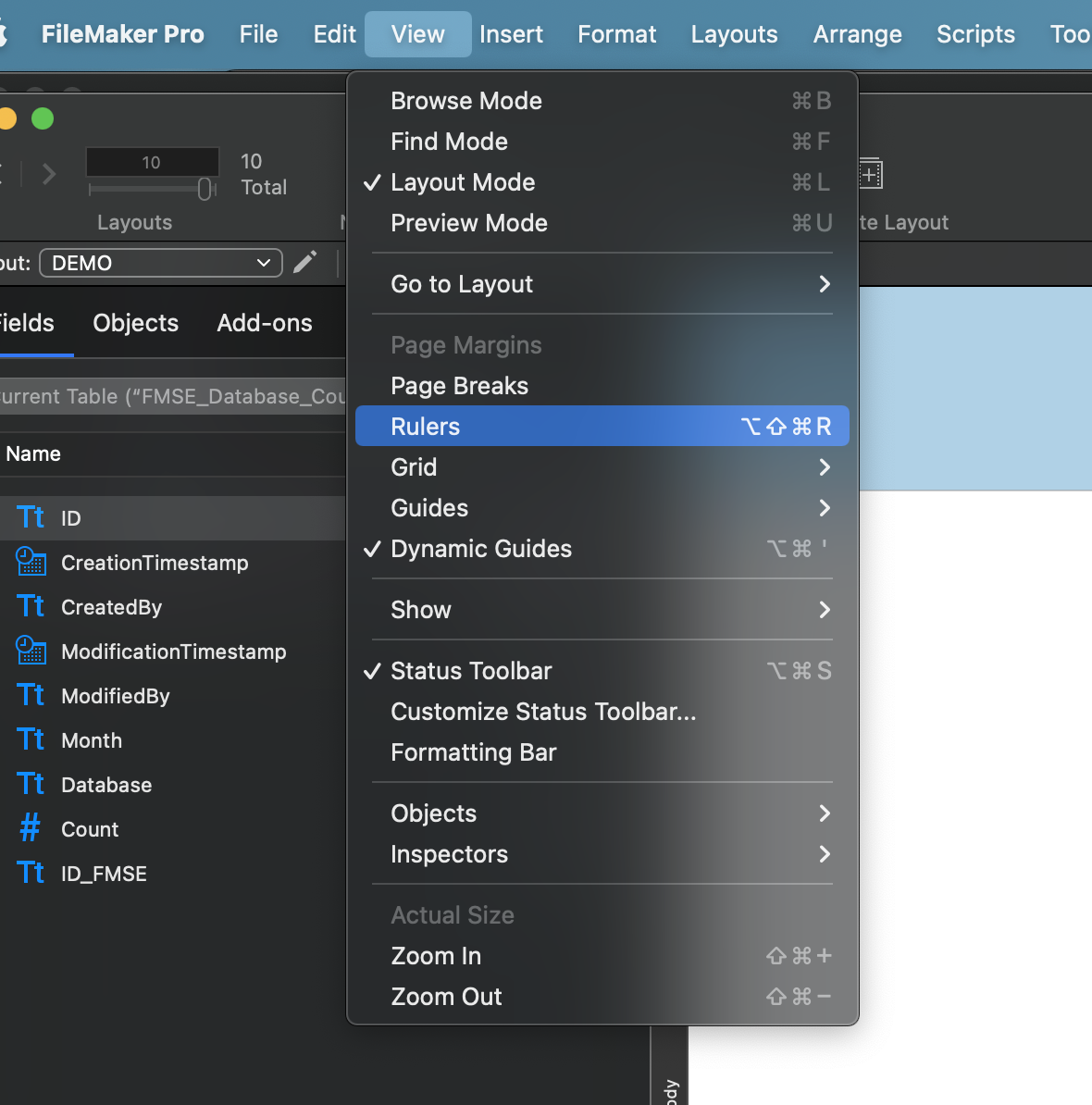Click the Text field icon beside Month
Image resolution: width=1092 pixels, height=1105 pixels.
[31, 740]
